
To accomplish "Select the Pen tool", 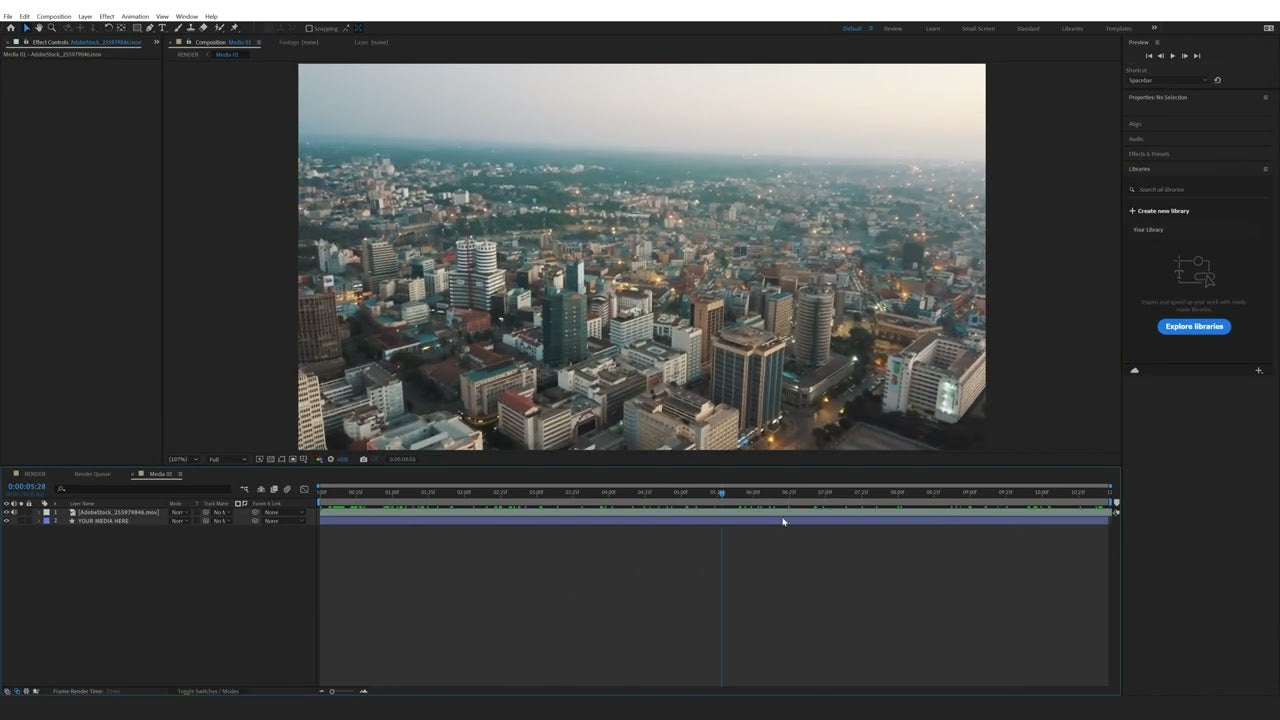I will (148, 28).
